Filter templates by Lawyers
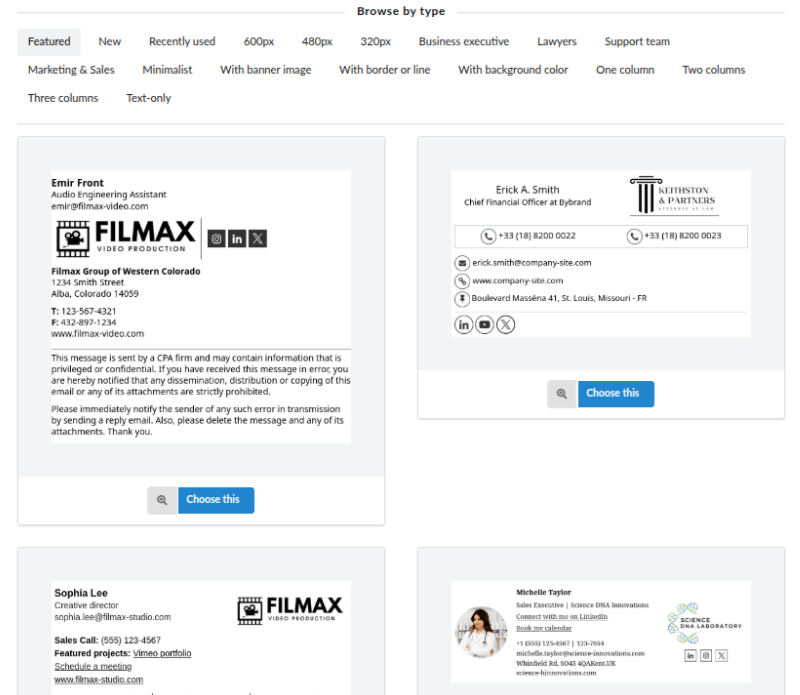This screenshot has height=695, width=800. (x=556, y=42)
